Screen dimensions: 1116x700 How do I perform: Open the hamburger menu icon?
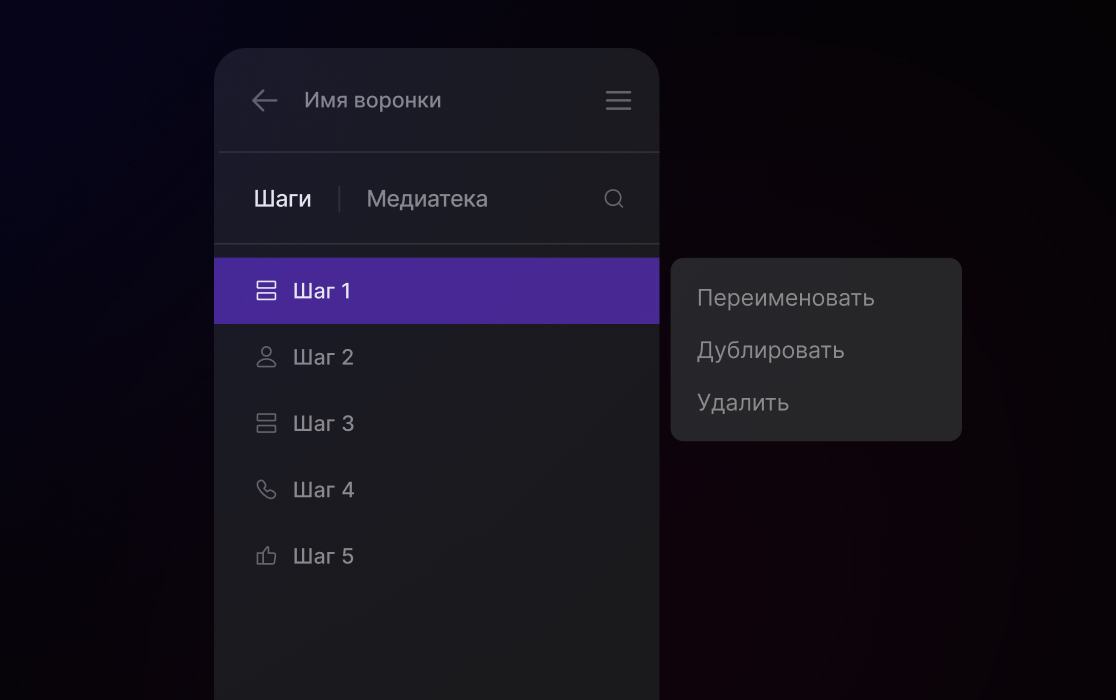tap(618, 100)
